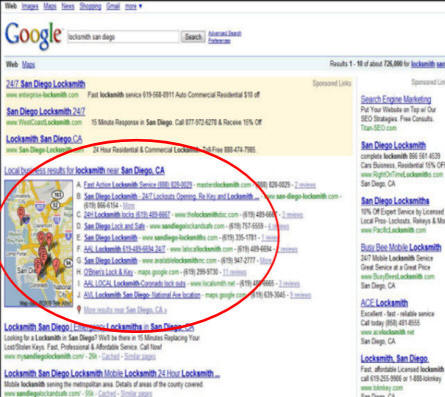Open result H, O'Brien's Lock & Key
Viewport: 445px width, 397px height.
tap(108, 272)
